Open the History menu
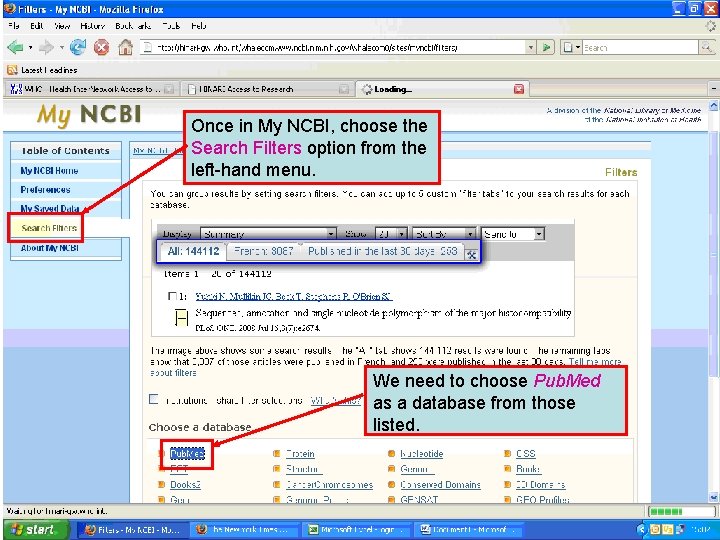 click(x=93, y=26)
